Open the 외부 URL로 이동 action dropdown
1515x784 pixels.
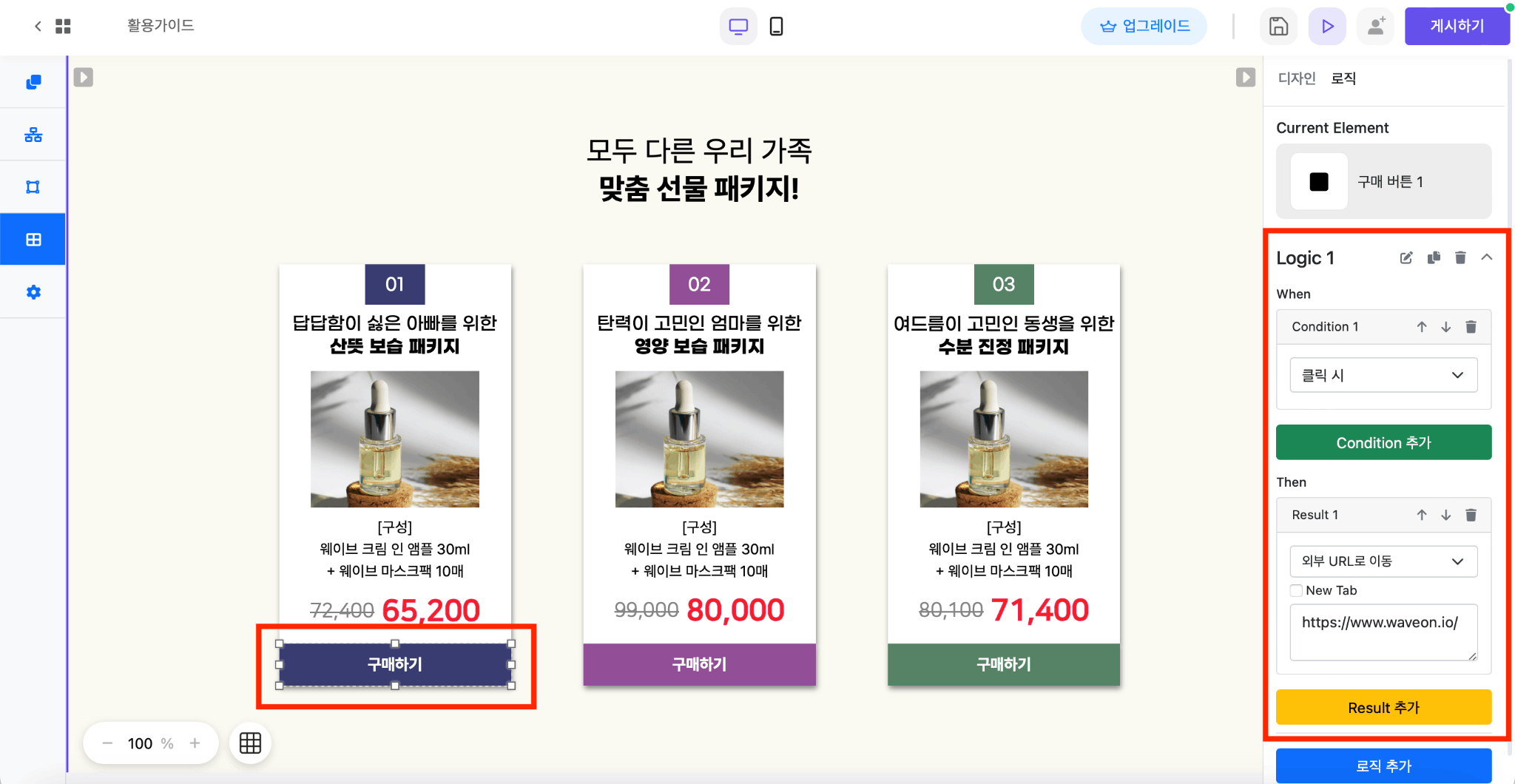pos(1383,561)
